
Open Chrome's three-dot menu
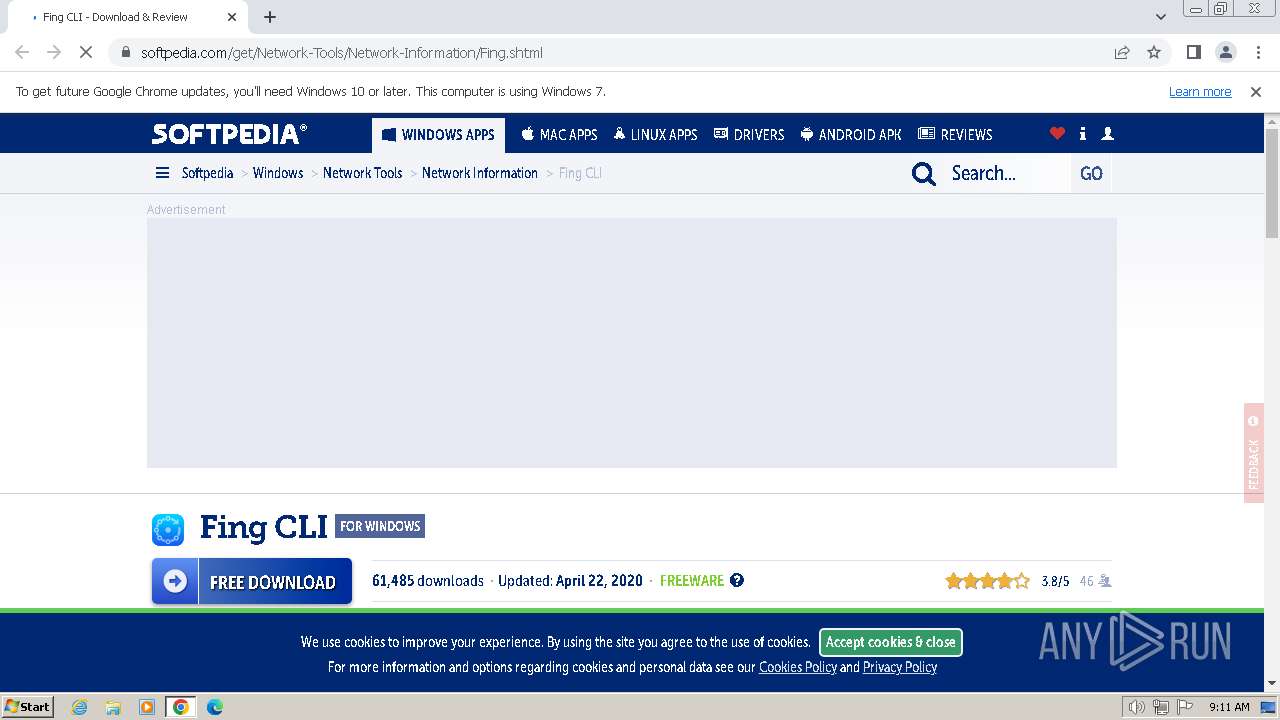coord(1257,52)
